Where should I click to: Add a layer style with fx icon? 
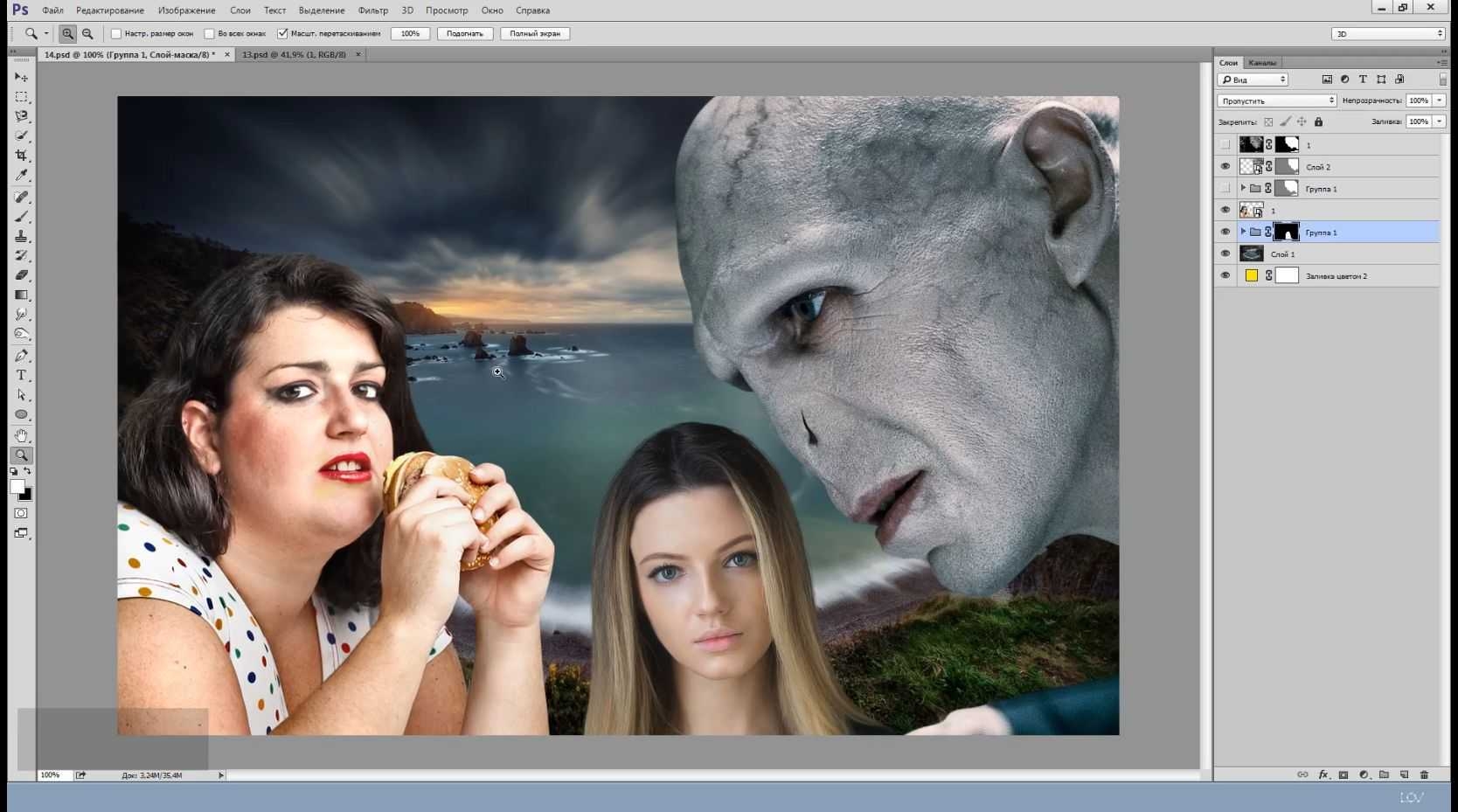pyautogui.click(x=1323, y=774)
